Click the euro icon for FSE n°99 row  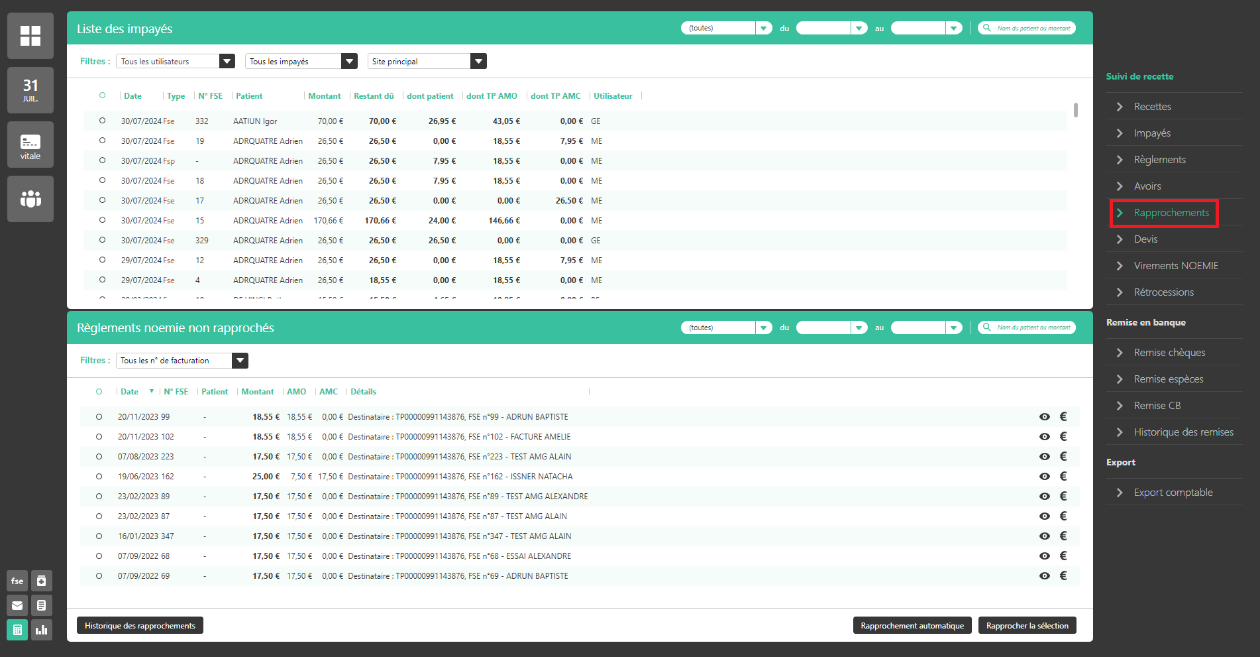pos(1064,417)
